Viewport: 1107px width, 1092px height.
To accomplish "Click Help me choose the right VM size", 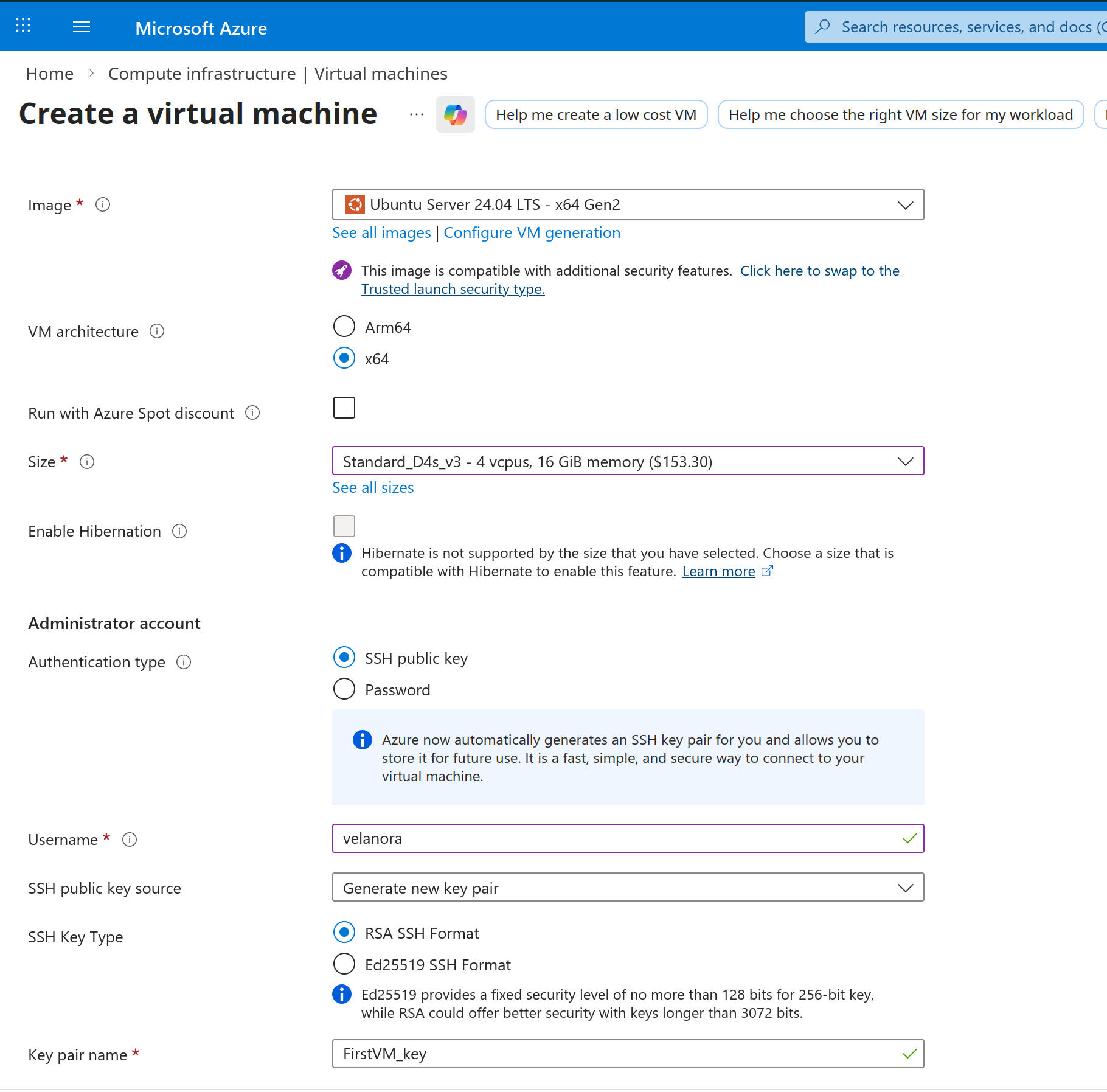I will (901, 114).
